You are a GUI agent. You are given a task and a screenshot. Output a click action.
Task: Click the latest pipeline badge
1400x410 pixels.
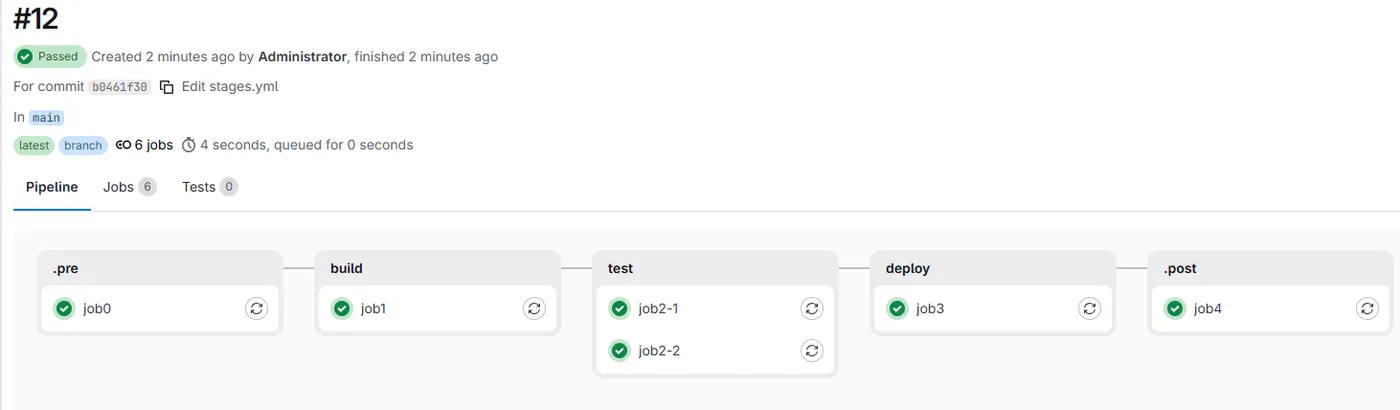pos(34,145)
